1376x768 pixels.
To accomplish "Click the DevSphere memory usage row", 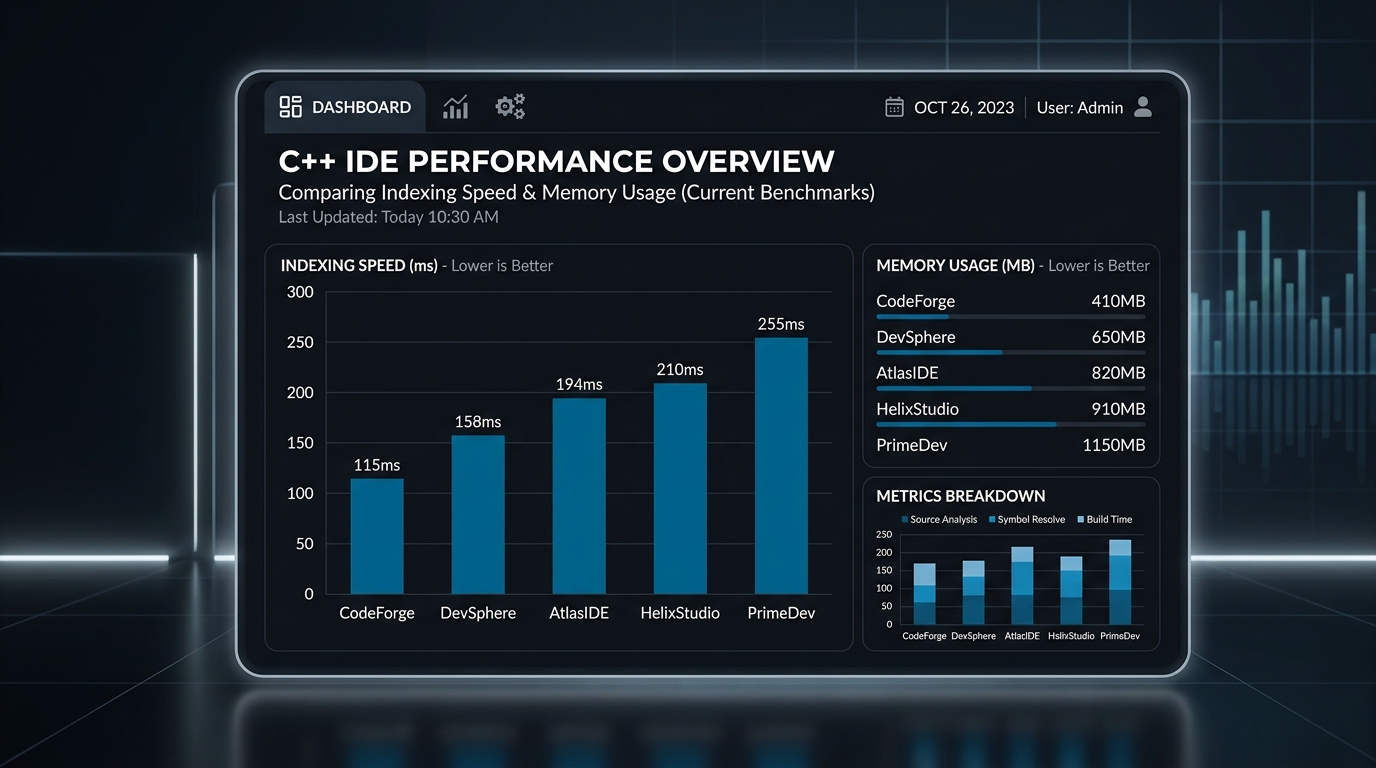I will pyautogui.click(x=1010, y=341).
